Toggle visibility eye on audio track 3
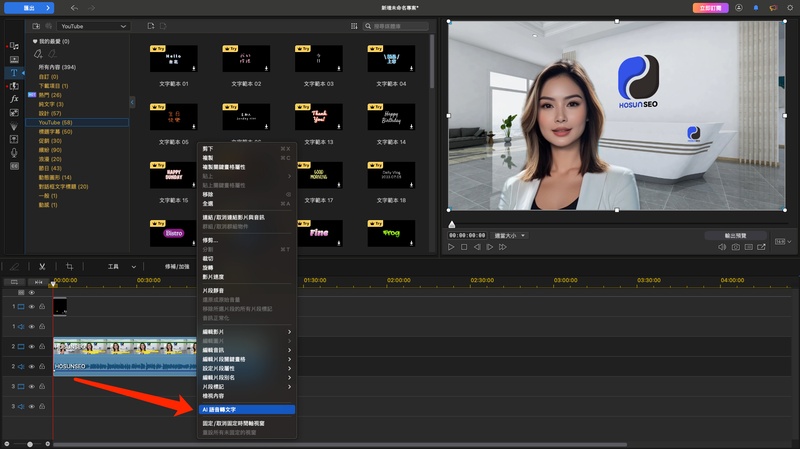 [31, 407]
